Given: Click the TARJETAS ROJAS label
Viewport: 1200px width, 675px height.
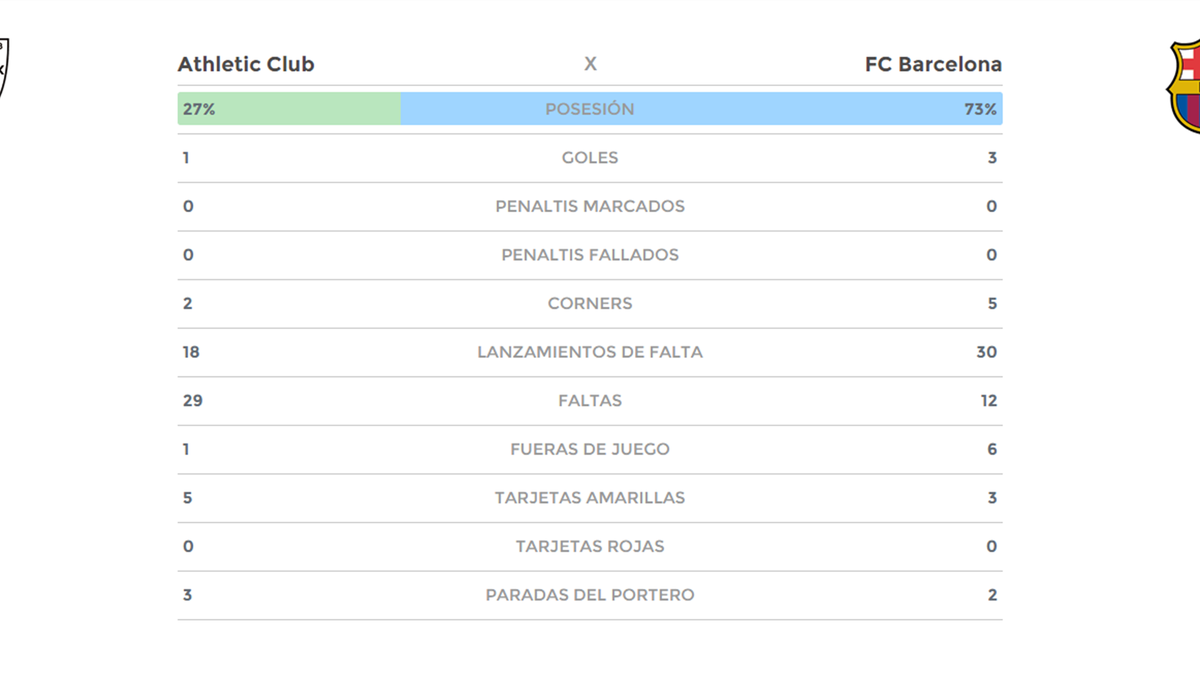Looking at the screenshot, I should pos(590,546).
